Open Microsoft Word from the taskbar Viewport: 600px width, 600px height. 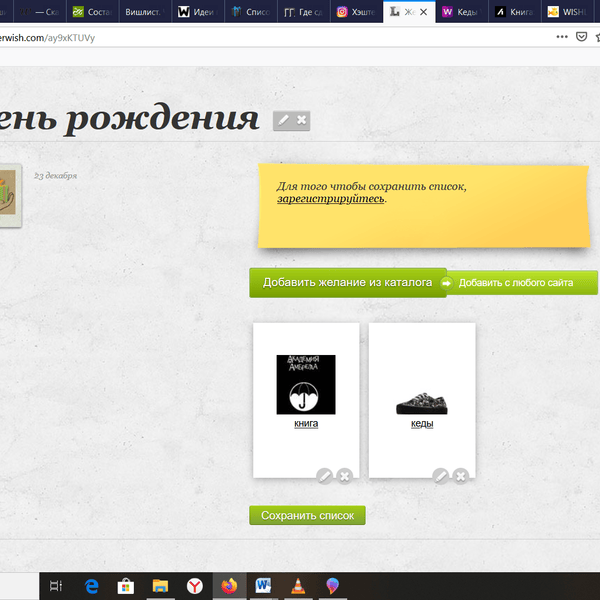click(263, 586)
